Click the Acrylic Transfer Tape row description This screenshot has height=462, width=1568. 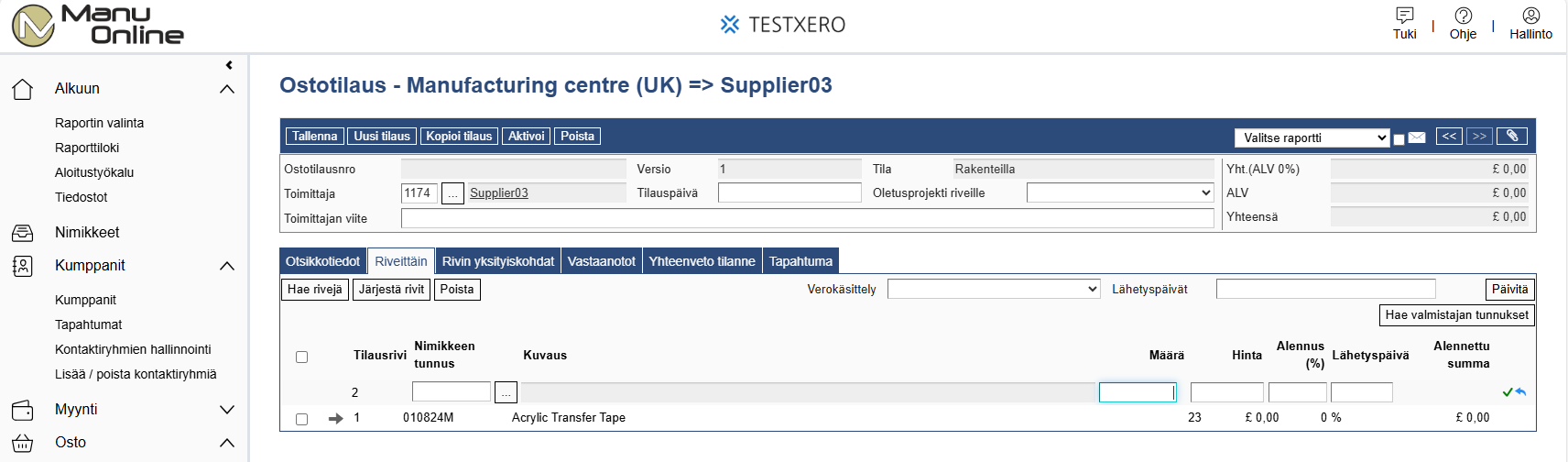point(569,418)
